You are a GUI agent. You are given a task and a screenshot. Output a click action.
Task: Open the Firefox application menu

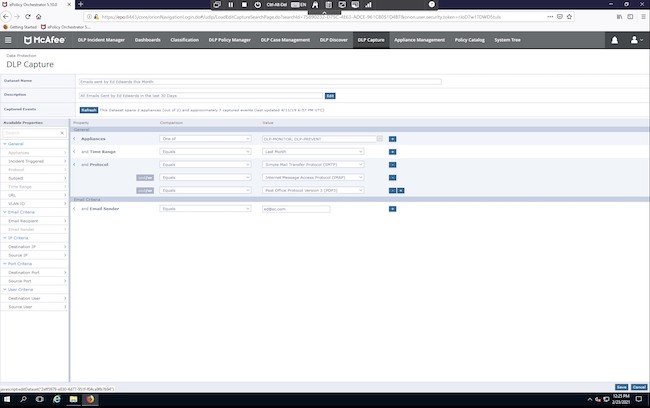tap(643, 17)
